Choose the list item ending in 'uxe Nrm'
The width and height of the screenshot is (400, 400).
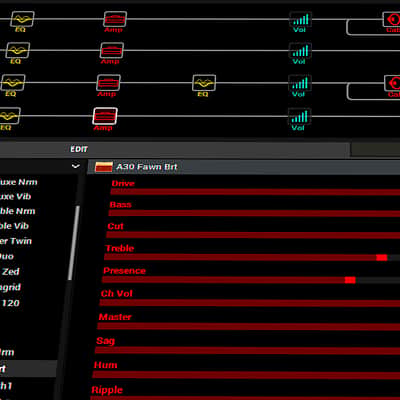[x=18, y=182]
